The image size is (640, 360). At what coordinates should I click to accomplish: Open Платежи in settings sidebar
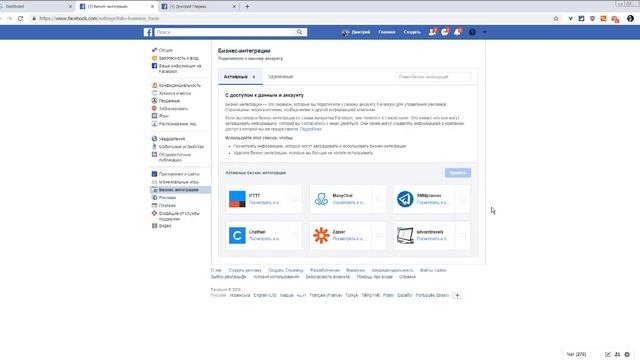tap(167, 206)
